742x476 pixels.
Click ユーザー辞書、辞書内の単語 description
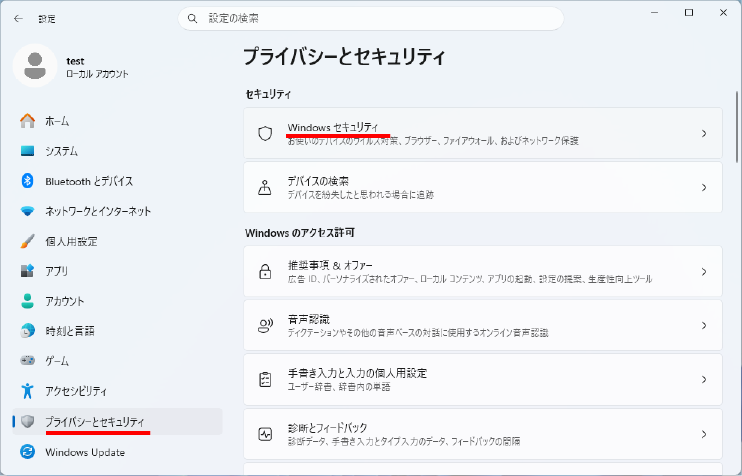tap(339, 387)
